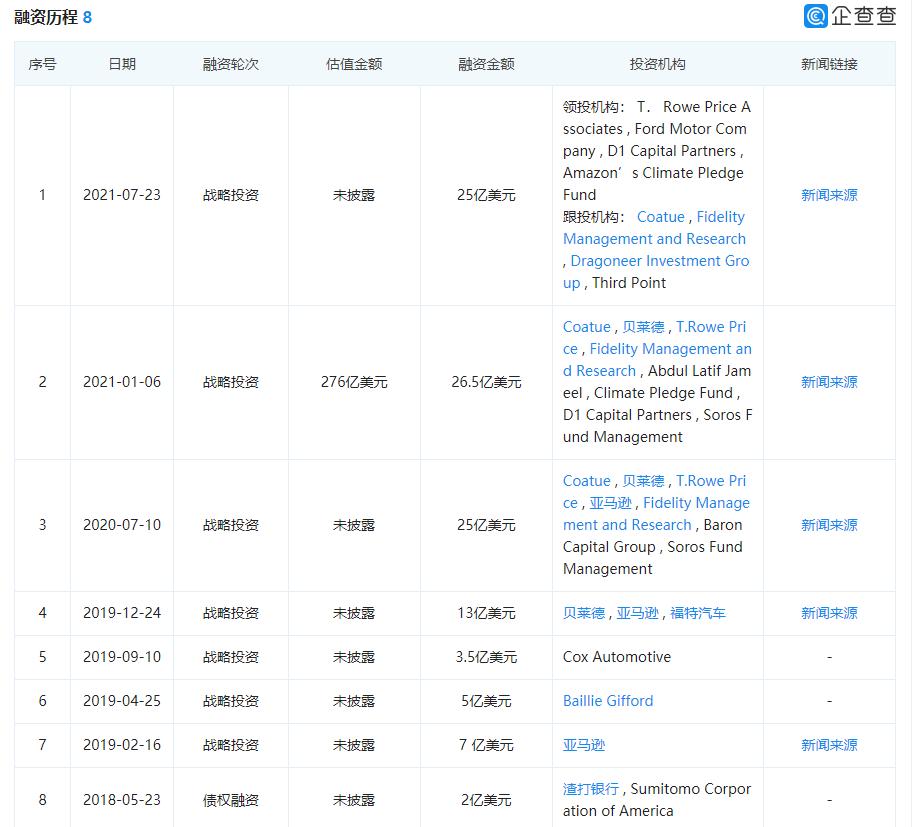Open 新闻来源 link for 2021-07-23 round
Image resolution: width=912 pixels, height=827 pixels.
(829, 195)
